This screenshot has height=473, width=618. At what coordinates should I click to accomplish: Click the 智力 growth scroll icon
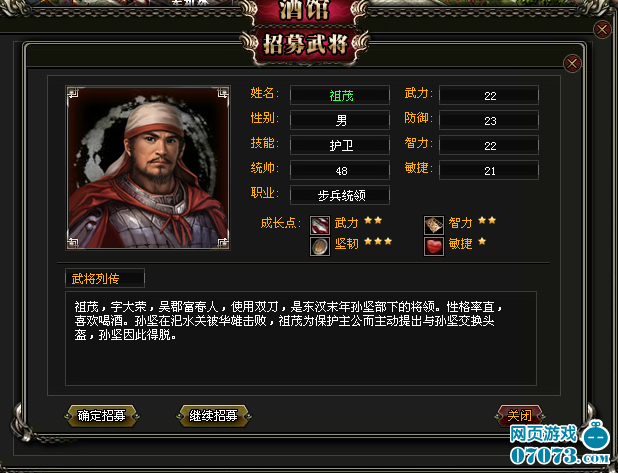coord(434,225)
